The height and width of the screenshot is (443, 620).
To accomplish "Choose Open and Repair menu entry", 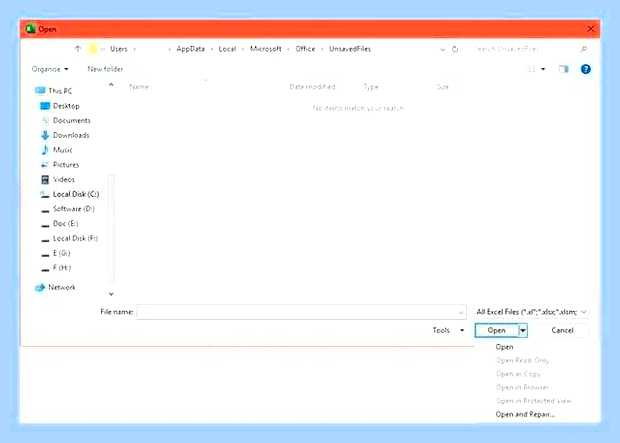I will [x=525, y=414].
